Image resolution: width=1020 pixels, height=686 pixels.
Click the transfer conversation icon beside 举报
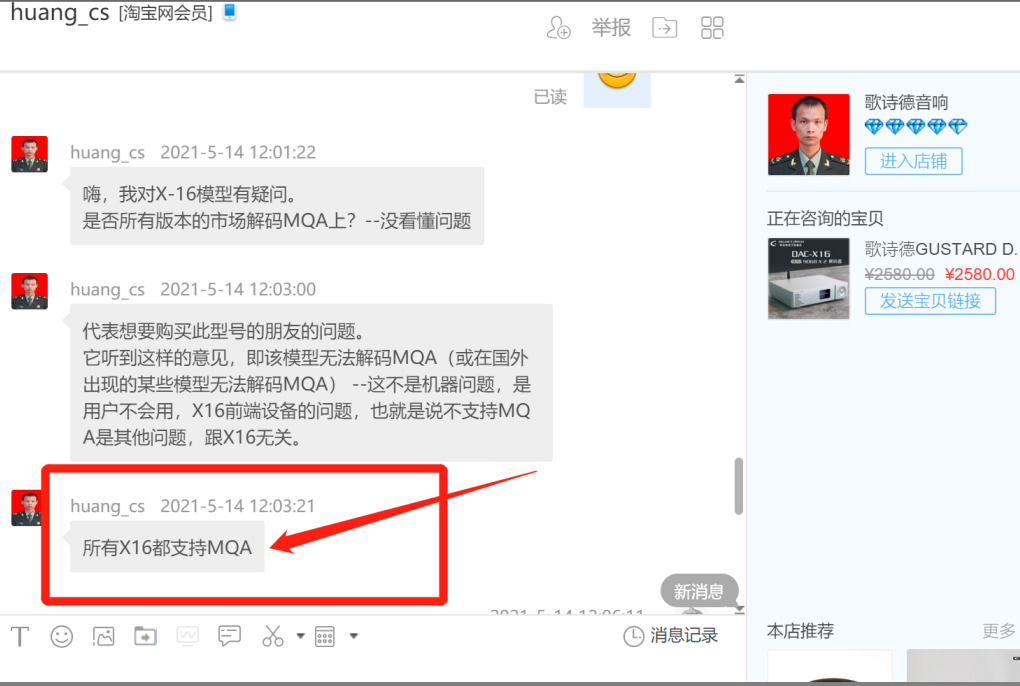tap(664, 28)
